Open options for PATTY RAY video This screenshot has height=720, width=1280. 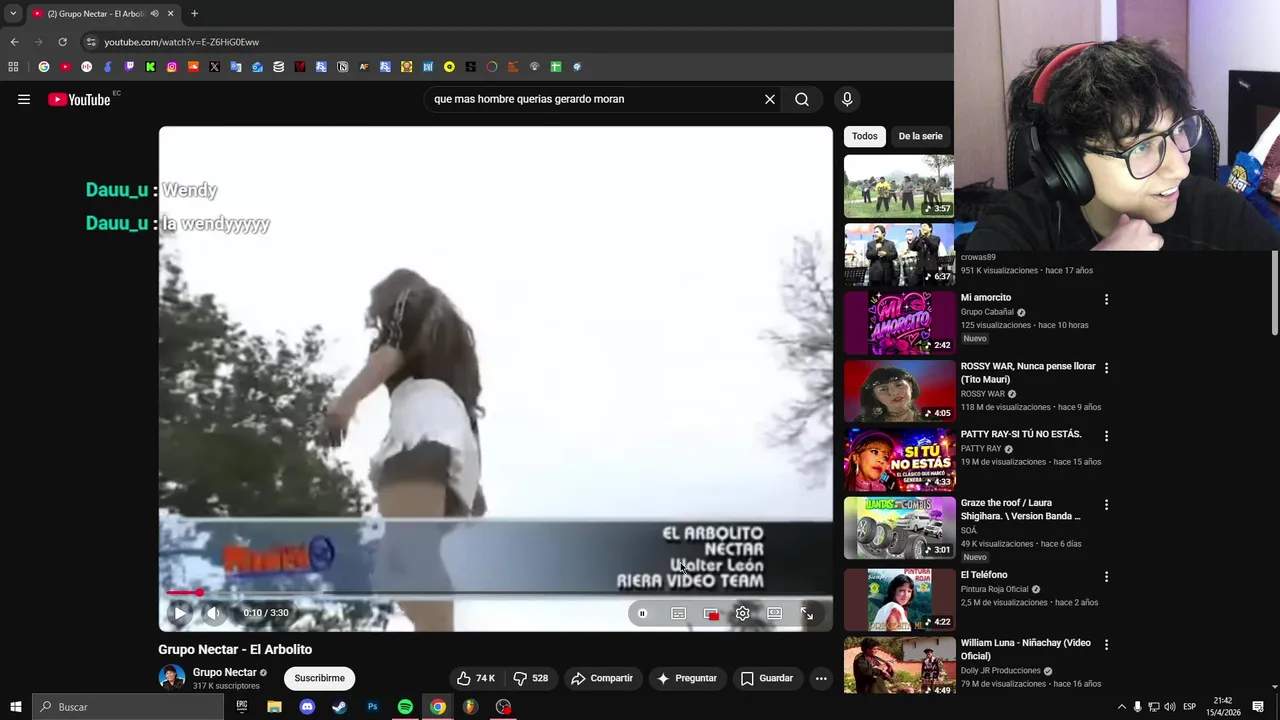[1106, 436]
